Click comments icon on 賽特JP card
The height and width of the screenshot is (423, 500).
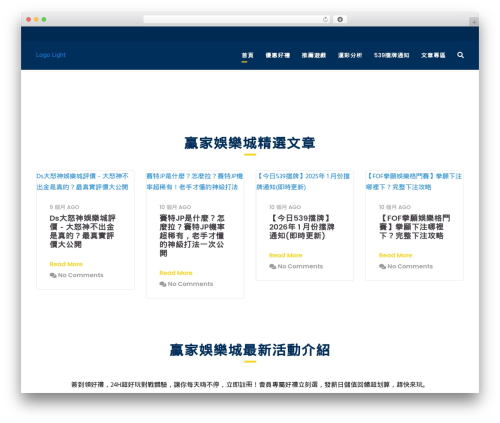click(x=163, y=284)
